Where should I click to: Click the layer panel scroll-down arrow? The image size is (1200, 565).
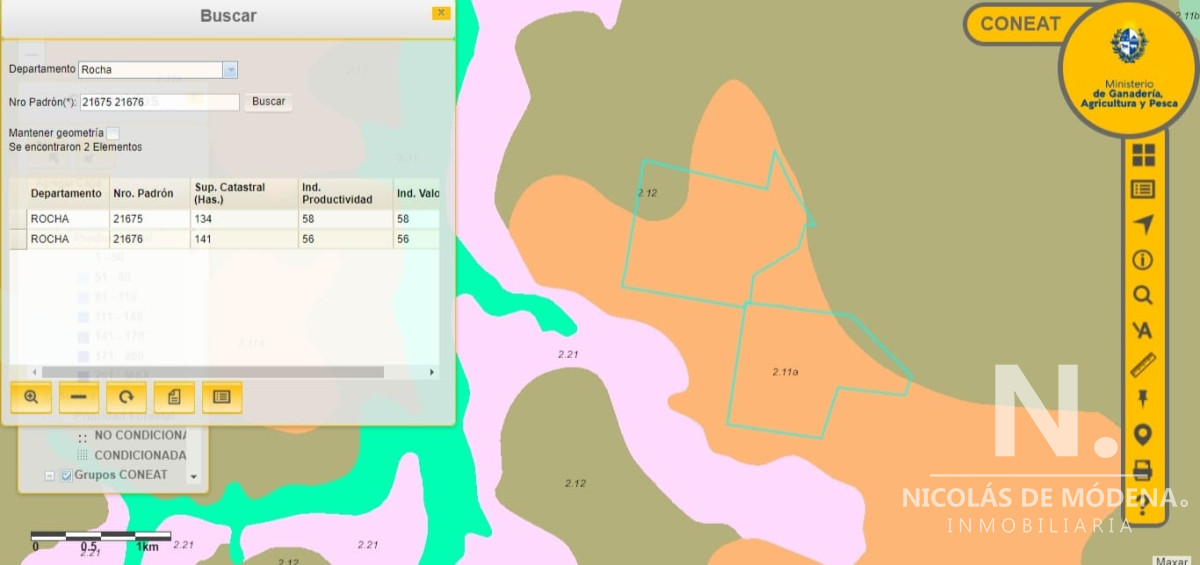(194, 477)
